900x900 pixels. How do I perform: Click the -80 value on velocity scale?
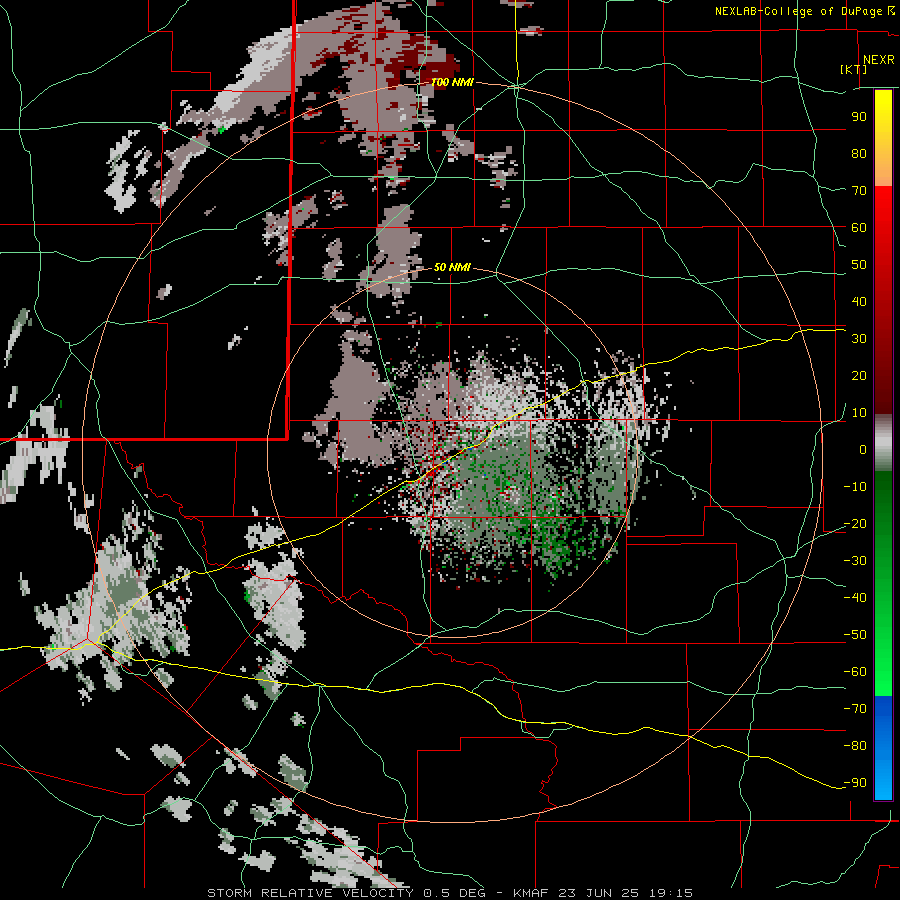855,746
